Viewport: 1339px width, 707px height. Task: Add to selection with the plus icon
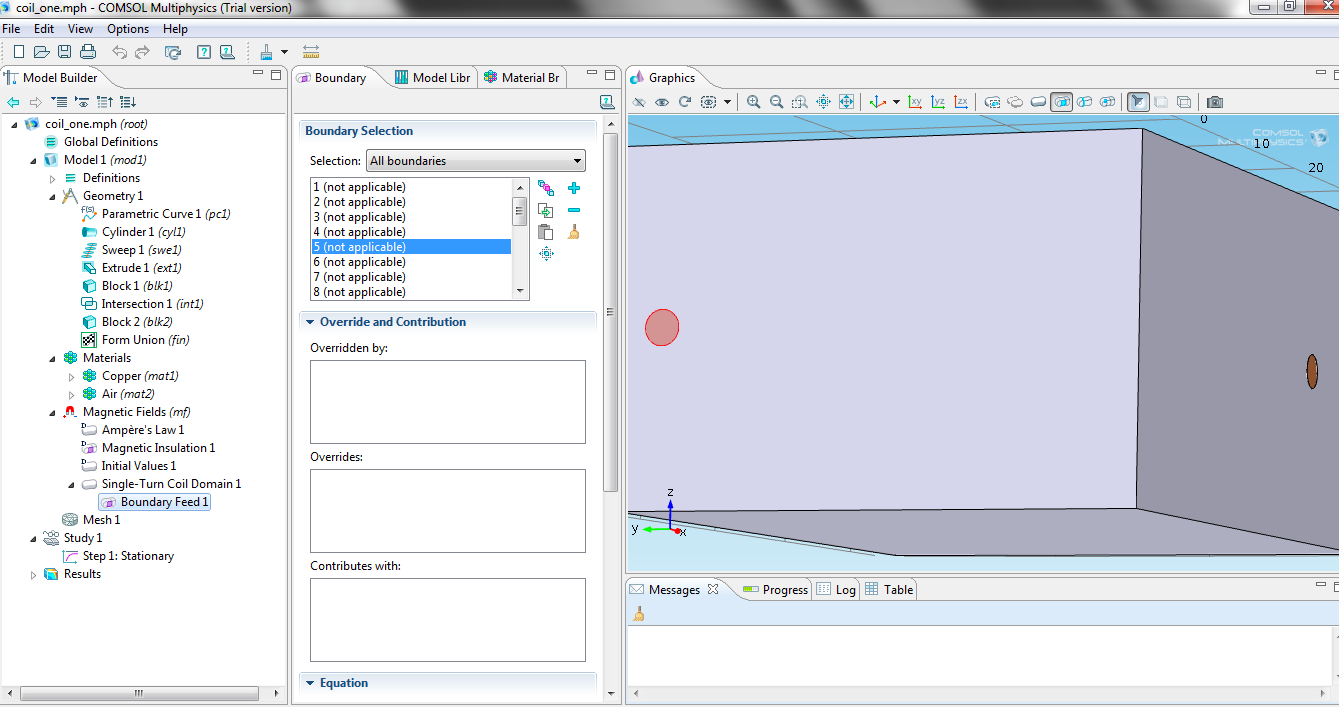[574, 188]
